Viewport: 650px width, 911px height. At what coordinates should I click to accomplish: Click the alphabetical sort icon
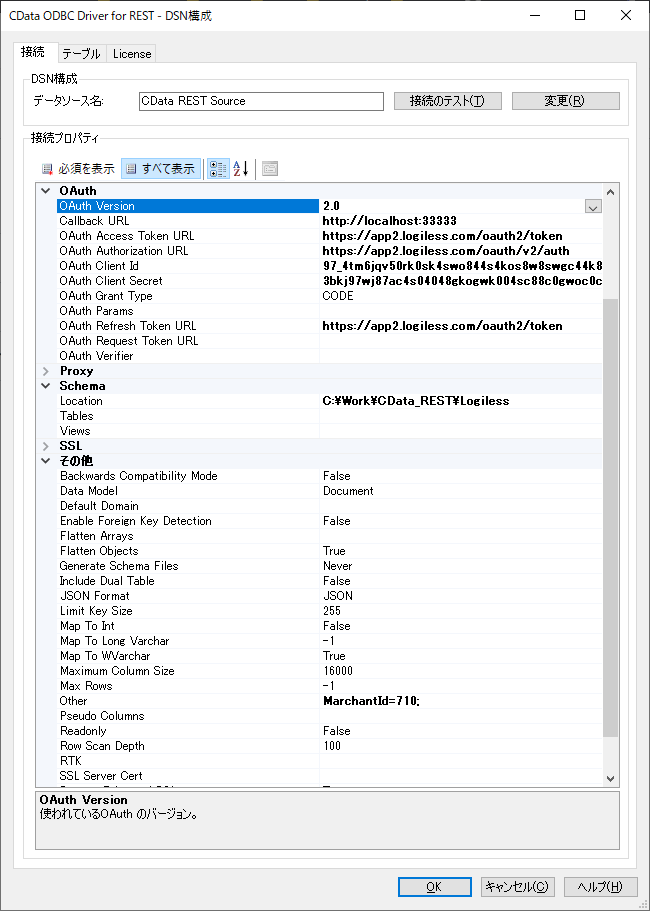pos(241,169)
